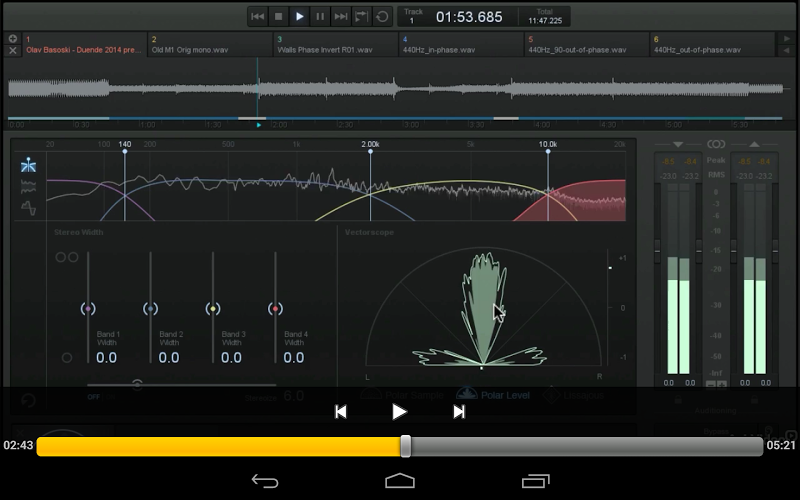This screenshot has width=800, height=500.
Task: Select track 3 Walls Phase Invert R01.wav
Action: click(336, 44)
